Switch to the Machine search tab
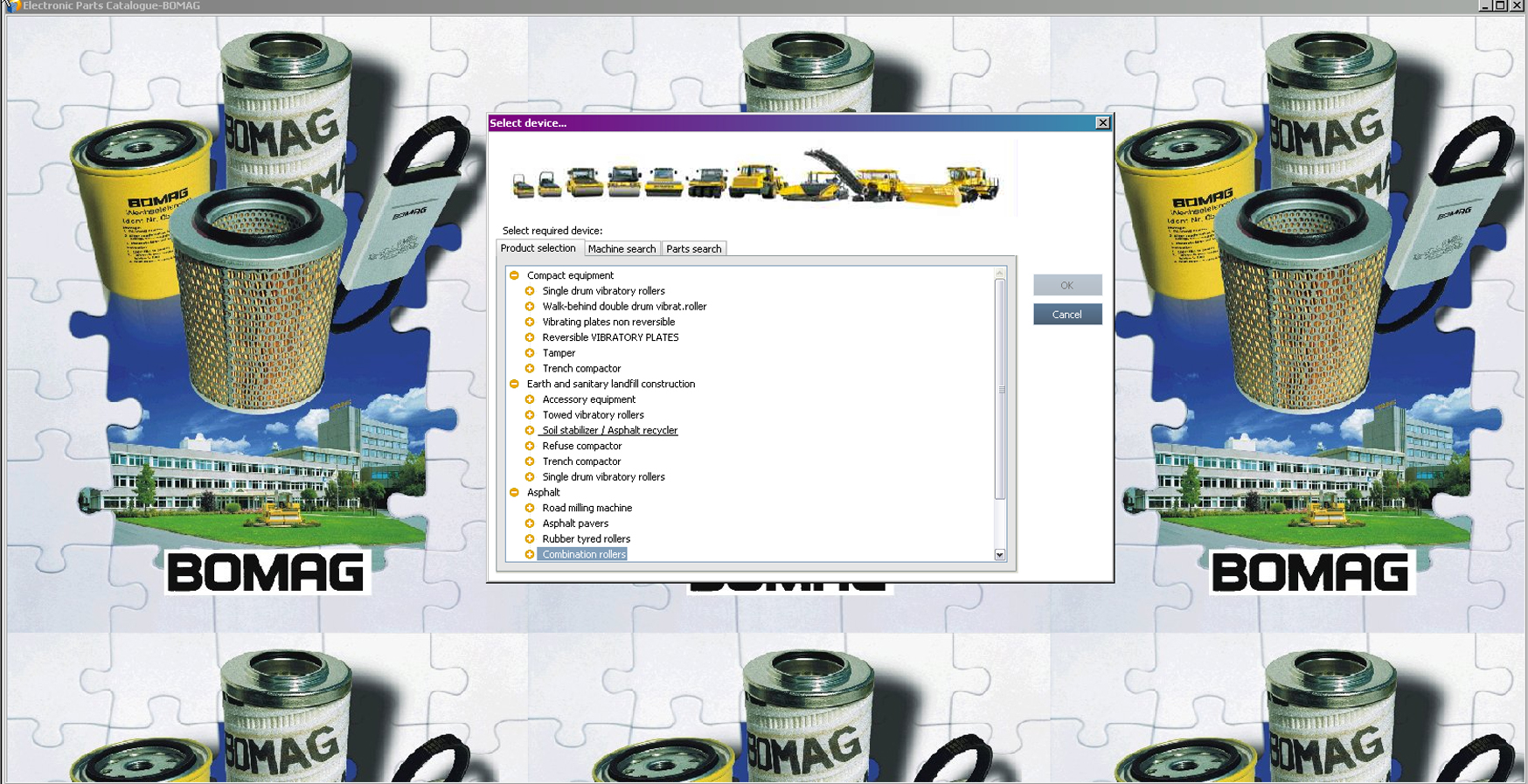Viewport: 1528px width, 784px height. 622,249
